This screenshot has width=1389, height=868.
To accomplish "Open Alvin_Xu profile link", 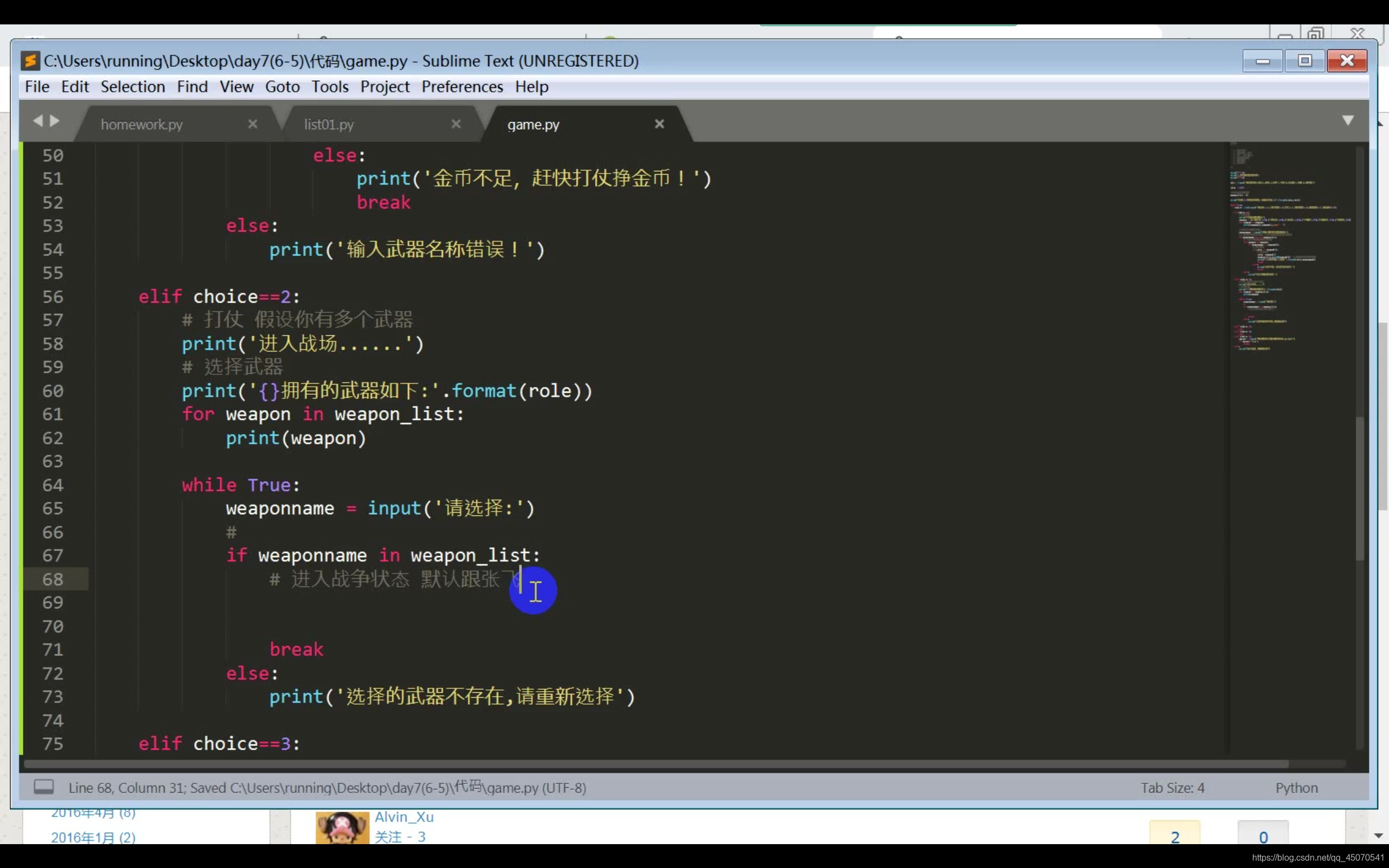I will coord(404,816).
